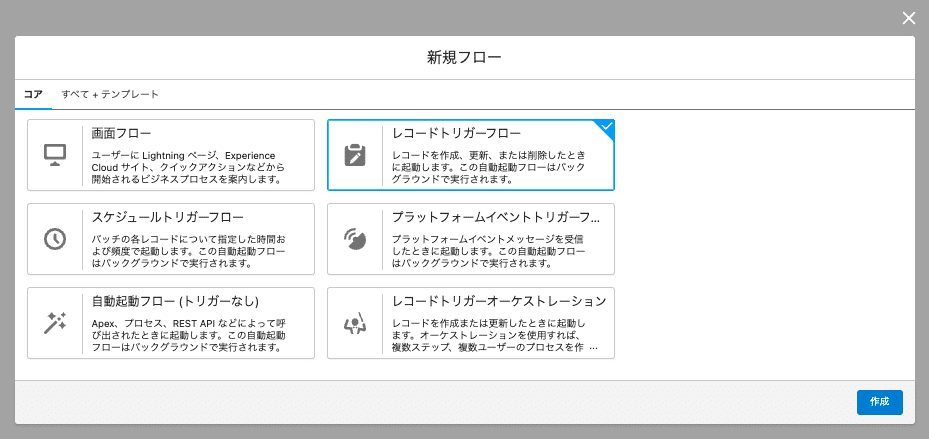
Task: Switch to the コア tab
Action: coord(33,94)
